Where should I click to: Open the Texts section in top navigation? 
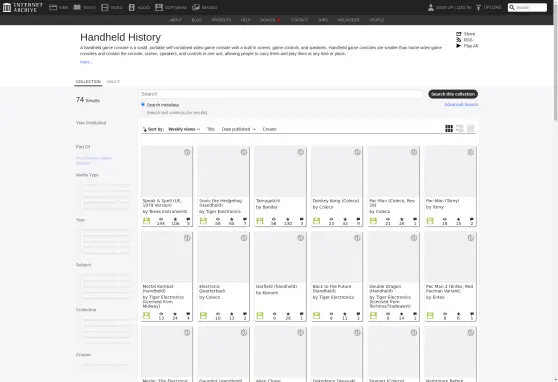84,7
